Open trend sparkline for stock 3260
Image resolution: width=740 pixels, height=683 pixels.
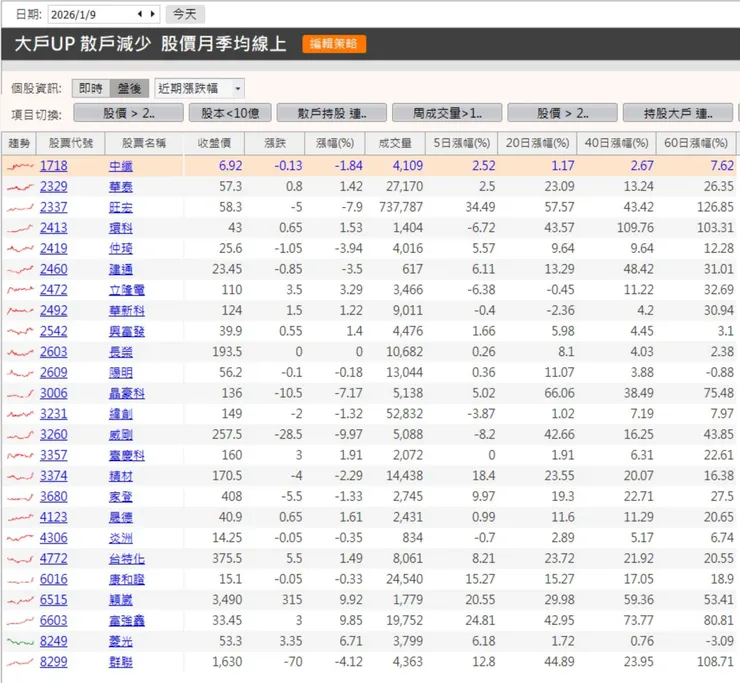coord(20,435)
